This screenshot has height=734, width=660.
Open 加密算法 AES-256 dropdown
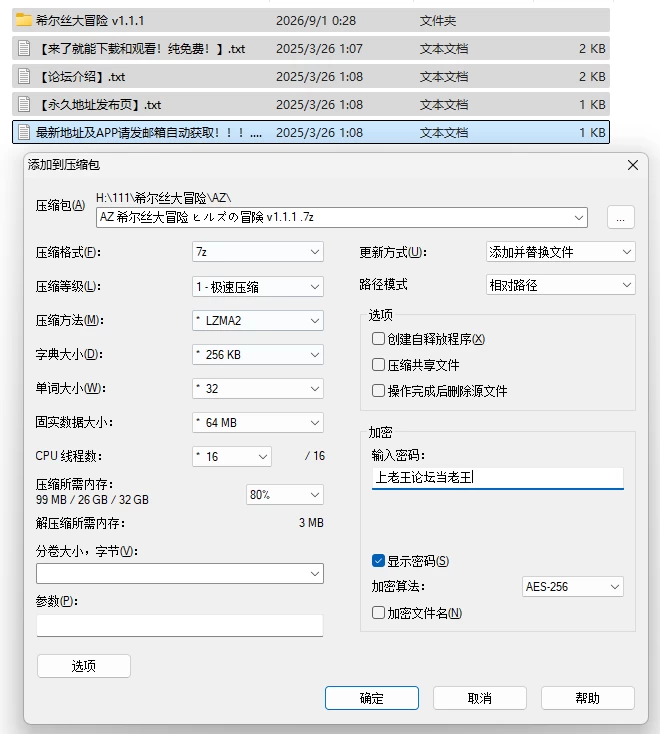click(x=572, y=587)
